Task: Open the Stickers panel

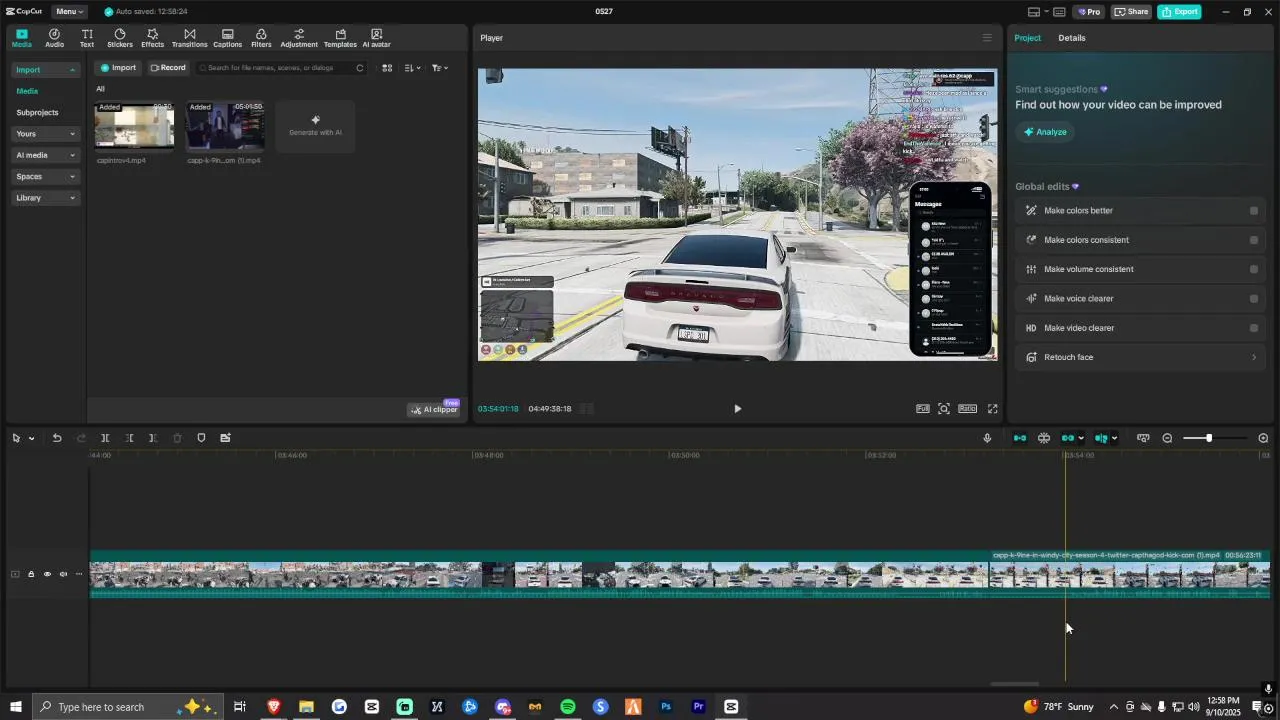Action: (x=120, y=38)
